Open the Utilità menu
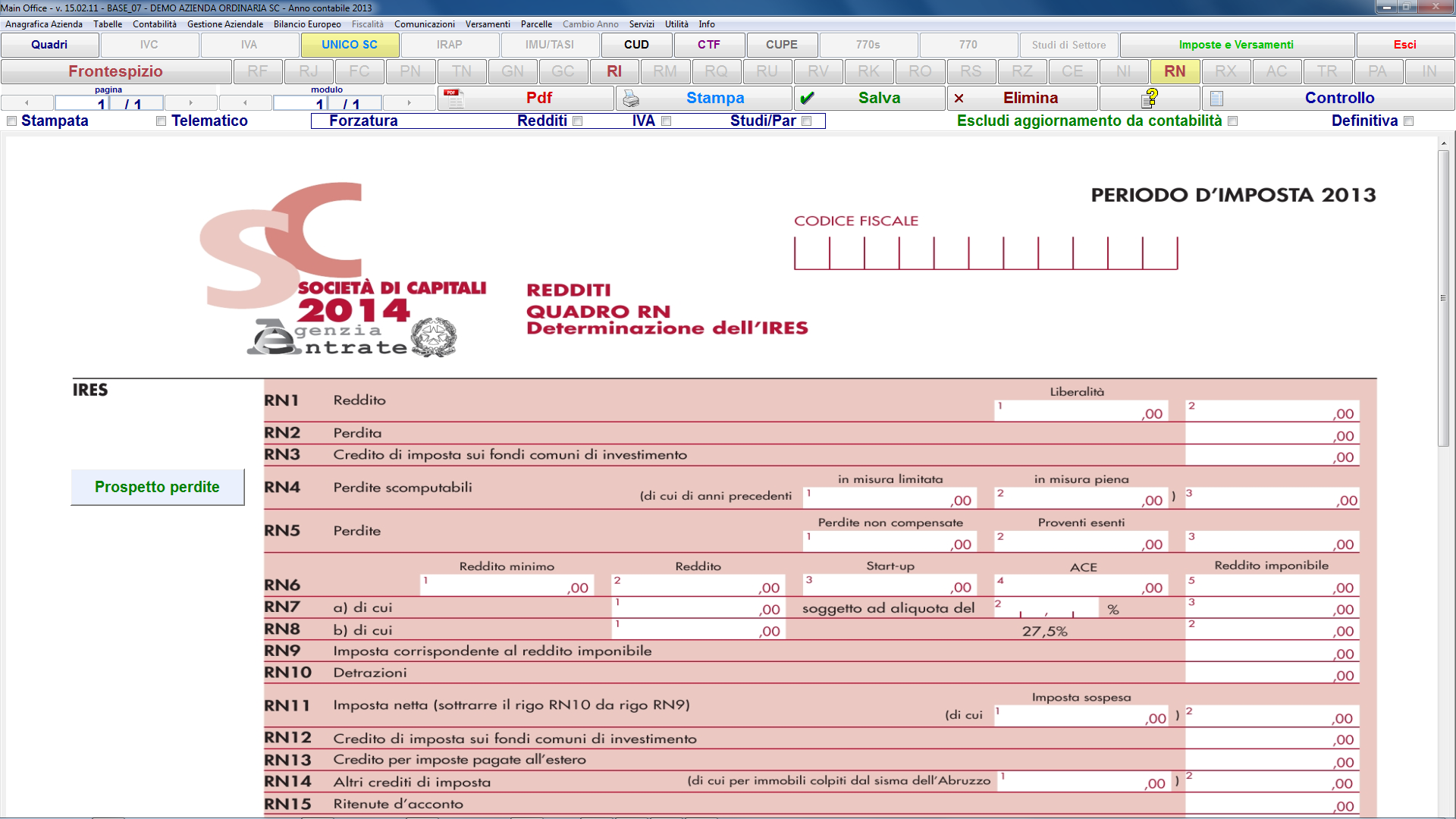 [676, 24]
